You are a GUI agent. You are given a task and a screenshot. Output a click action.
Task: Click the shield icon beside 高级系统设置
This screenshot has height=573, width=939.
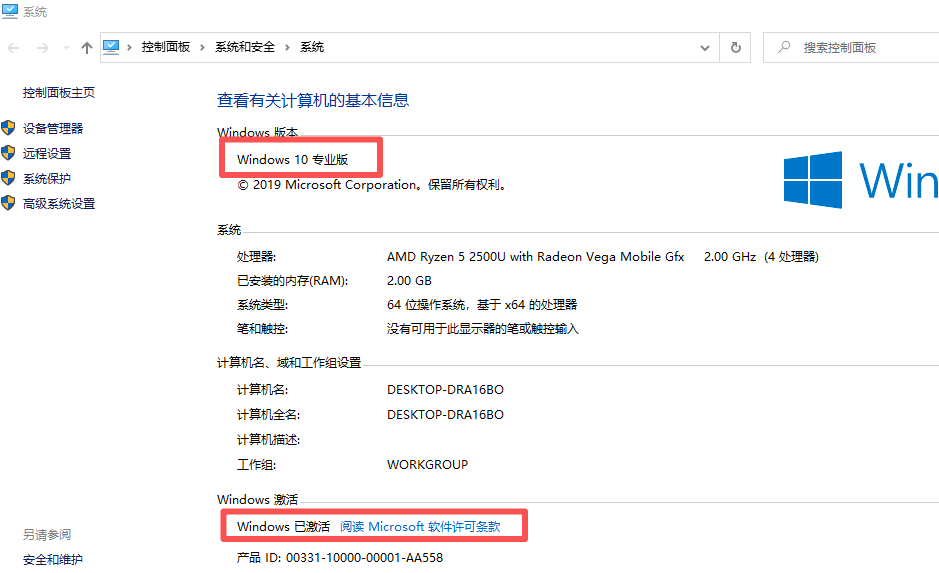click(8, 203)
